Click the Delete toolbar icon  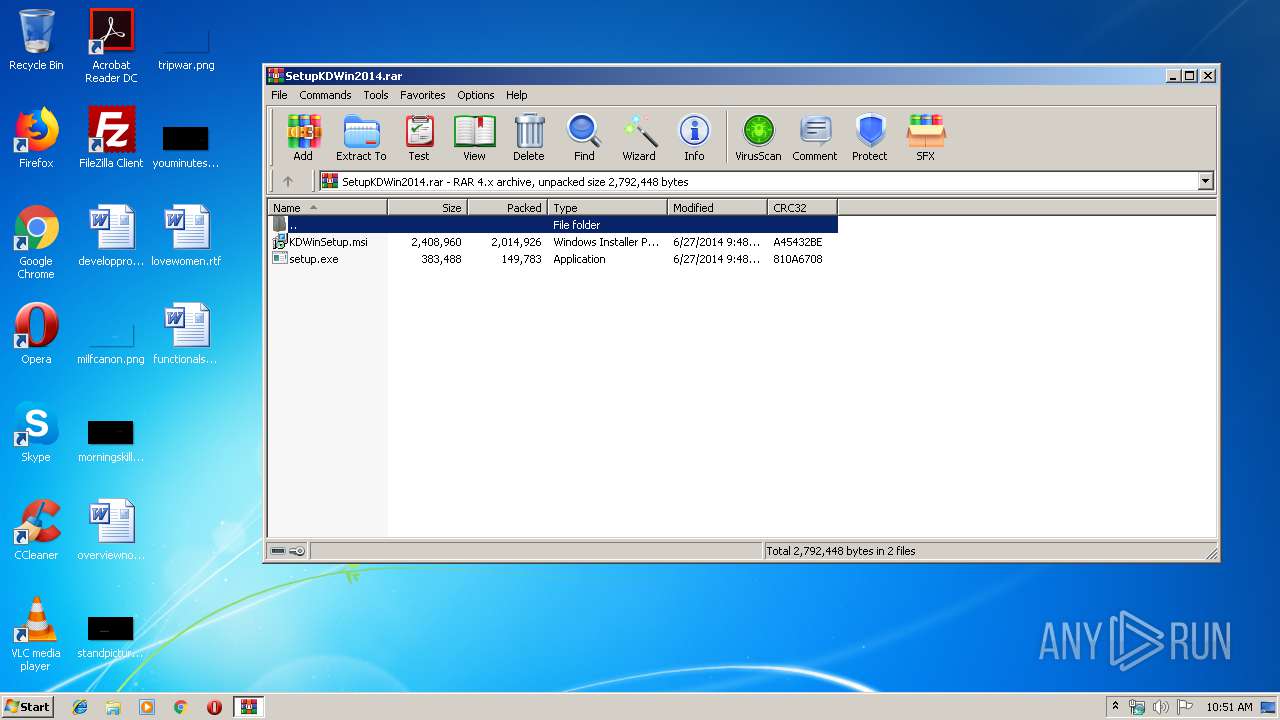529,138
